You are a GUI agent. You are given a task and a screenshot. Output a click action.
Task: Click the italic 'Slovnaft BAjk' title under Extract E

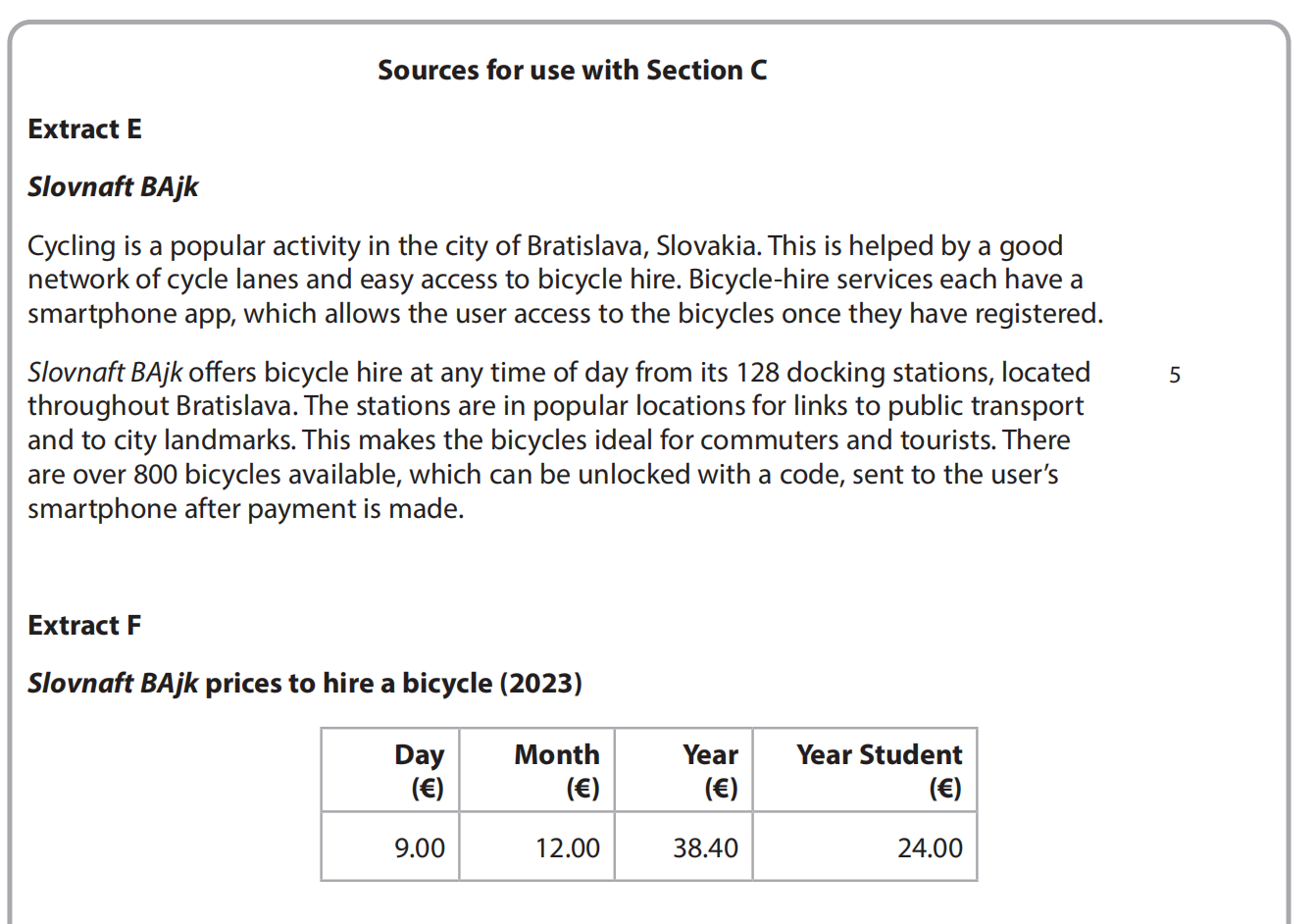point(113,186)
